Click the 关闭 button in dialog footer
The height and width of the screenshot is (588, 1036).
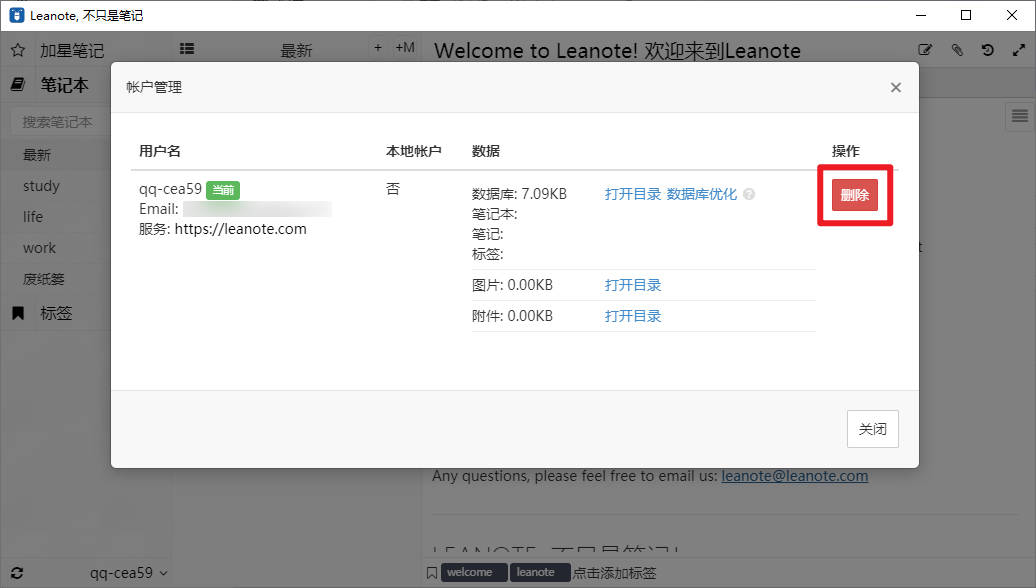(872, 429)
